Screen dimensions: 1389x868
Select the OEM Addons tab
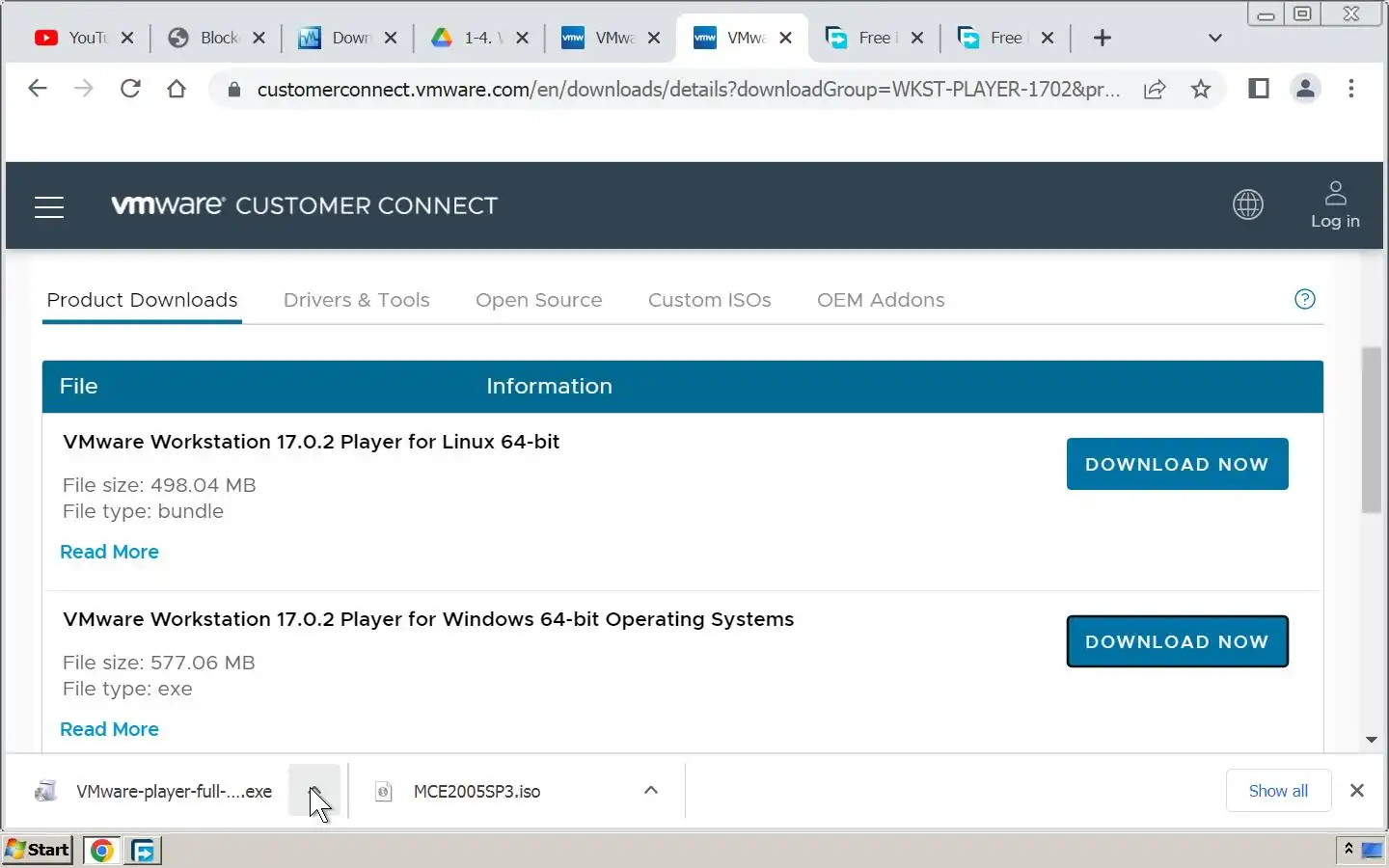[881, 300]
